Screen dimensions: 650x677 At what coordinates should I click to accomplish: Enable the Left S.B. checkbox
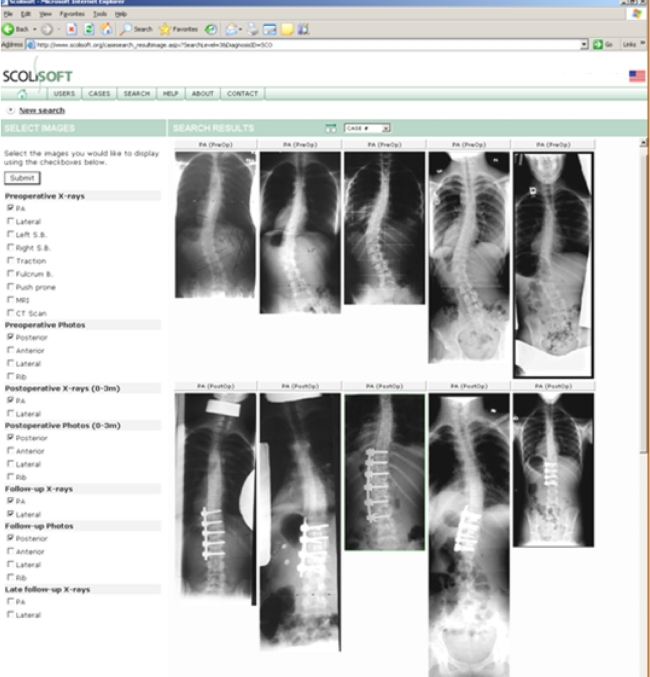point(10,234)
